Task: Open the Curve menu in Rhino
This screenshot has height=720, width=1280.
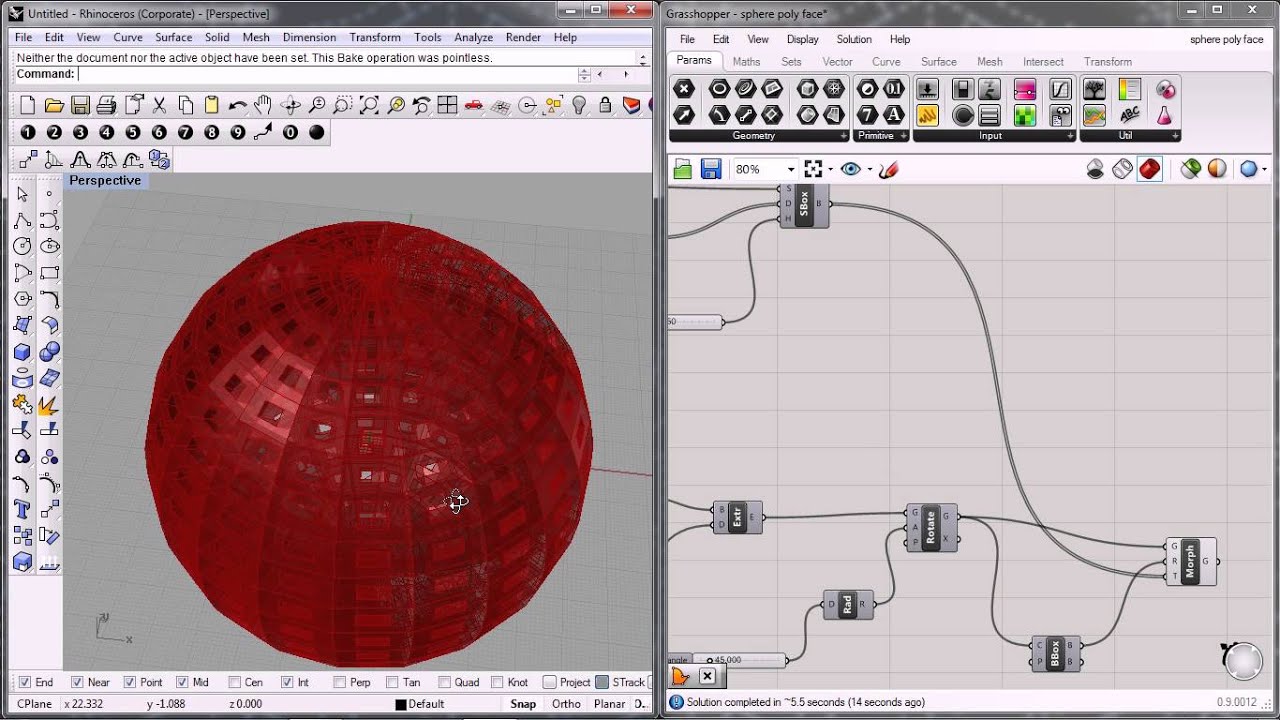Action: 128,37
